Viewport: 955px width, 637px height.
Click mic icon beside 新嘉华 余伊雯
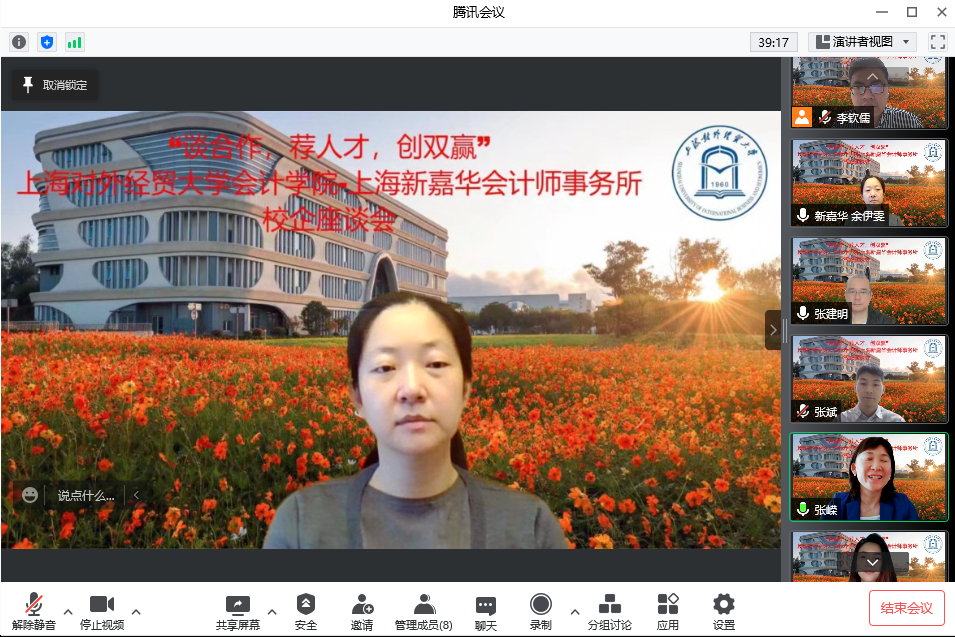pos(803,215)
